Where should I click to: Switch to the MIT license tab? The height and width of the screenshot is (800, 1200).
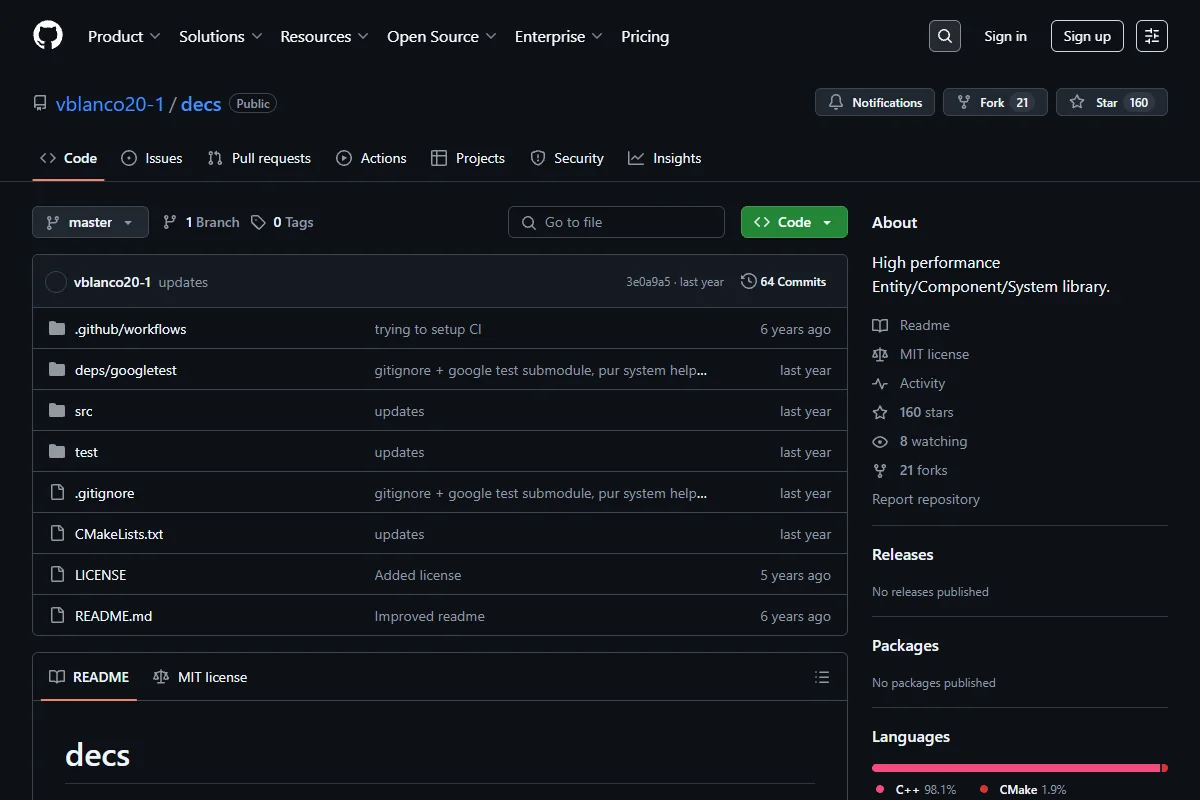tap(200, 677)
